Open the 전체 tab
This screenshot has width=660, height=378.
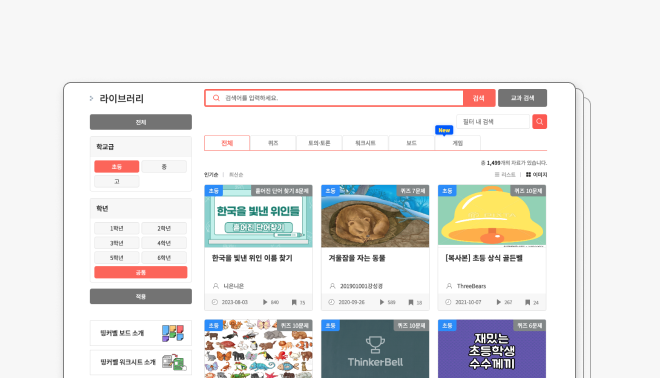coord(227,143)
